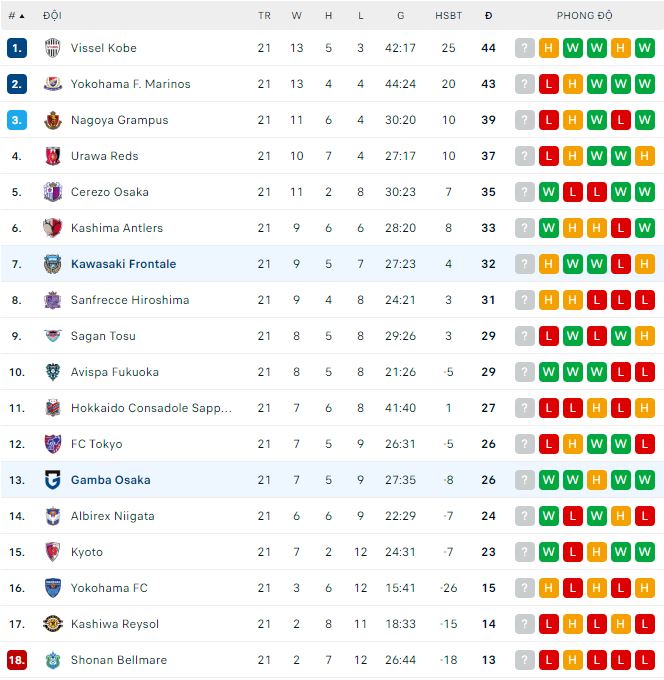
Task: Sort table by the # rank column
Action: coord(16,16)
